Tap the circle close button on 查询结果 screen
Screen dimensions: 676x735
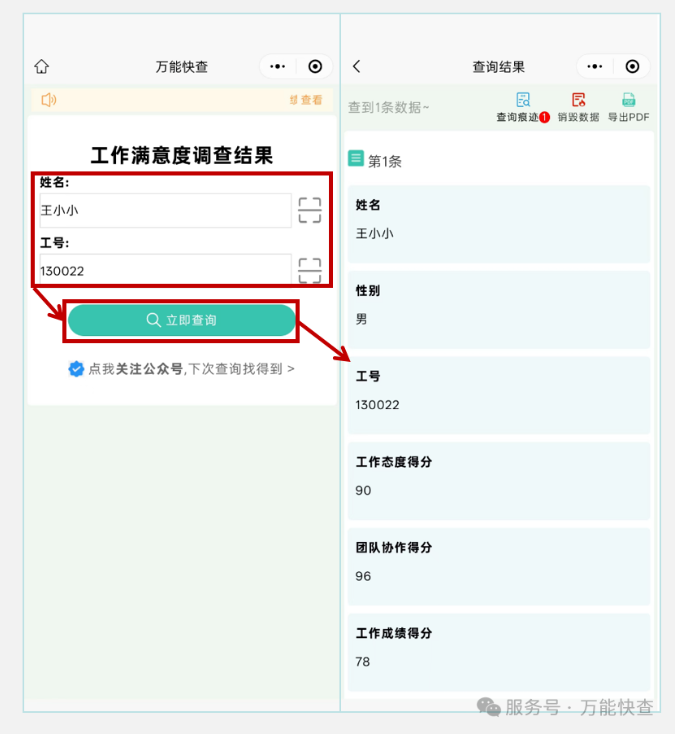pyautogui.click(x=632, y=67)
